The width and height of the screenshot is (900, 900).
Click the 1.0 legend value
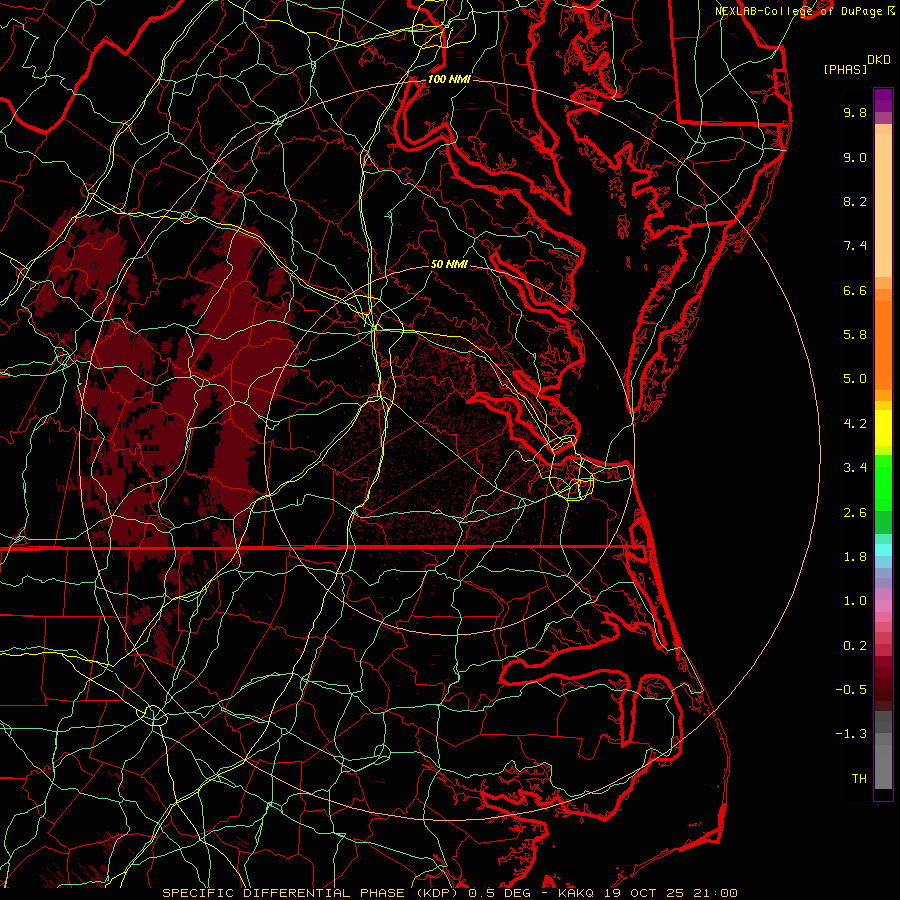coord(855,601)
